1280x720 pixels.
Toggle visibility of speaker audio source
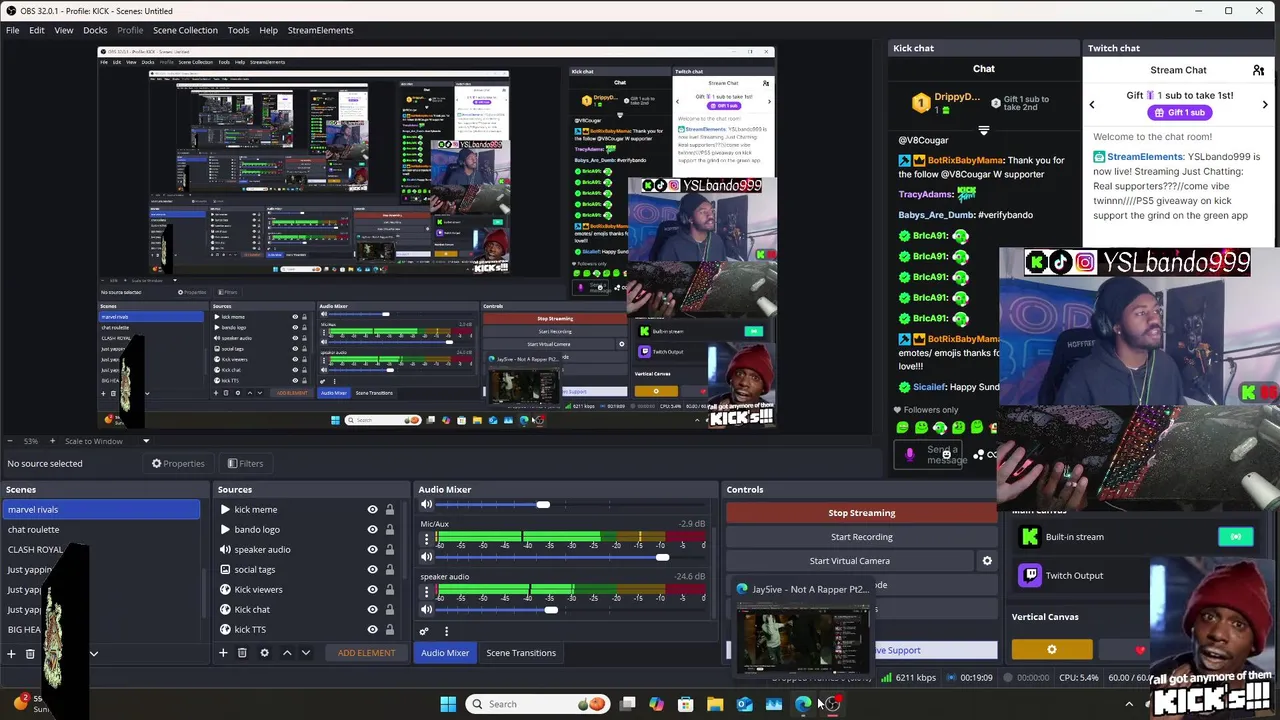click(372, 549)
